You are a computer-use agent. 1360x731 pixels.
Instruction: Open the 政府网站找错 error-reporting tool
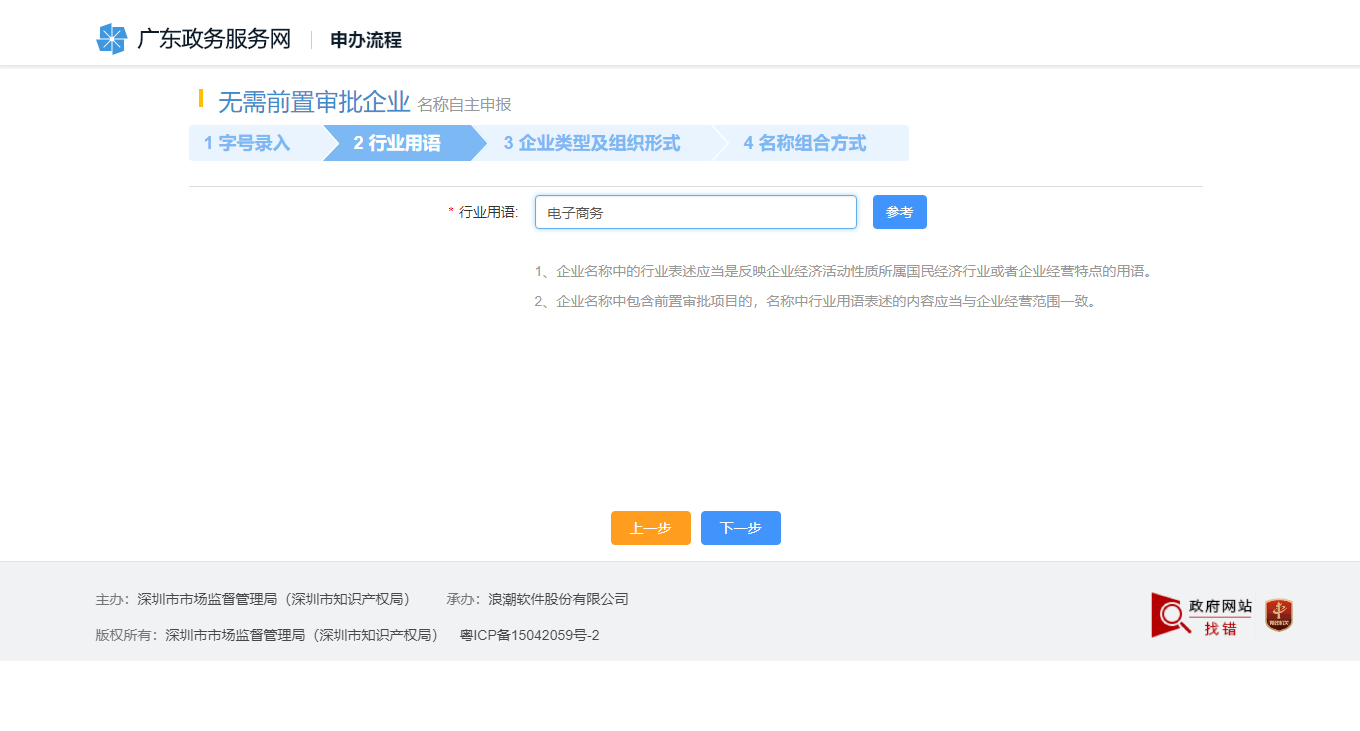point(1201,615)
